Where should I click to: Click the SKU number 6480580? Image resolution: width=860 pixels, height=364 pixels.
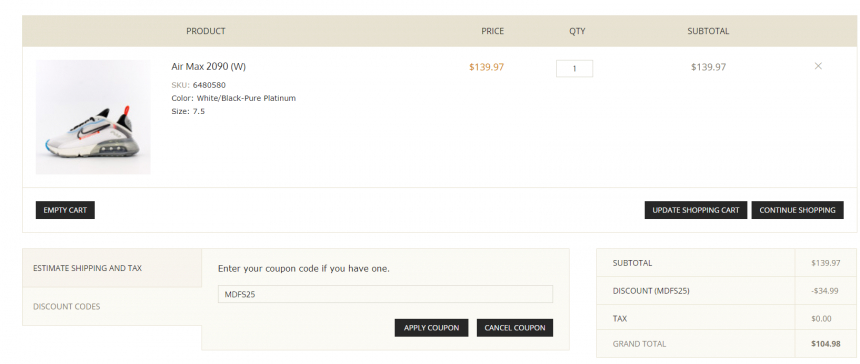coord(209,85)
